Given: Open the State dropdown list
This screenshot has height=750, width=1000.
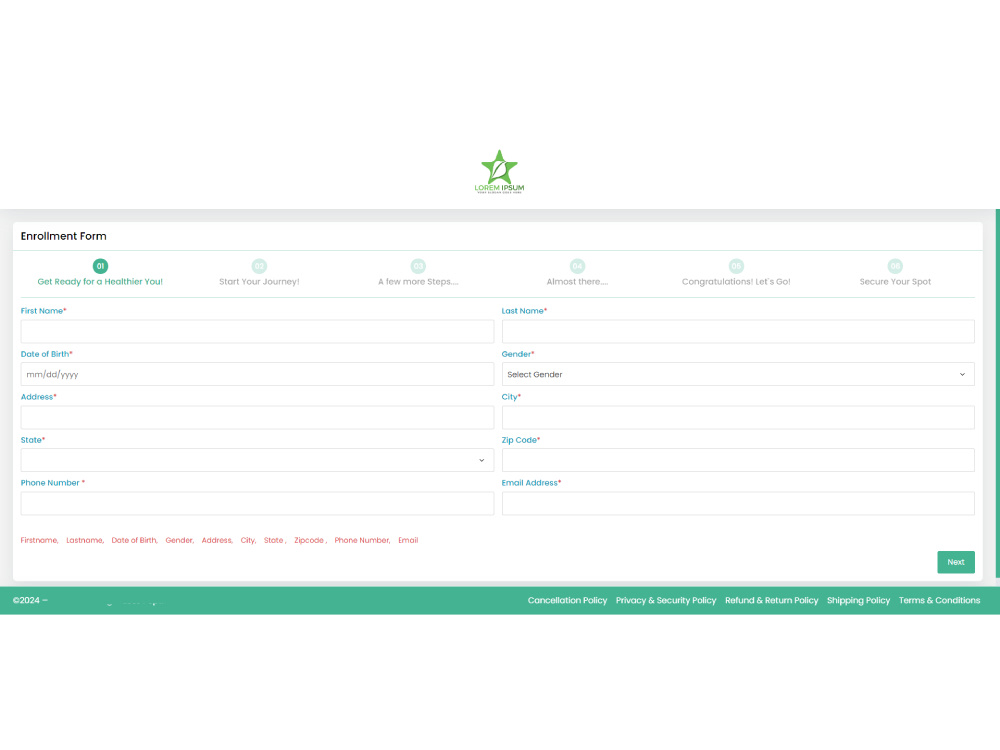Looking at the screenshot, I should click(257, 460).
